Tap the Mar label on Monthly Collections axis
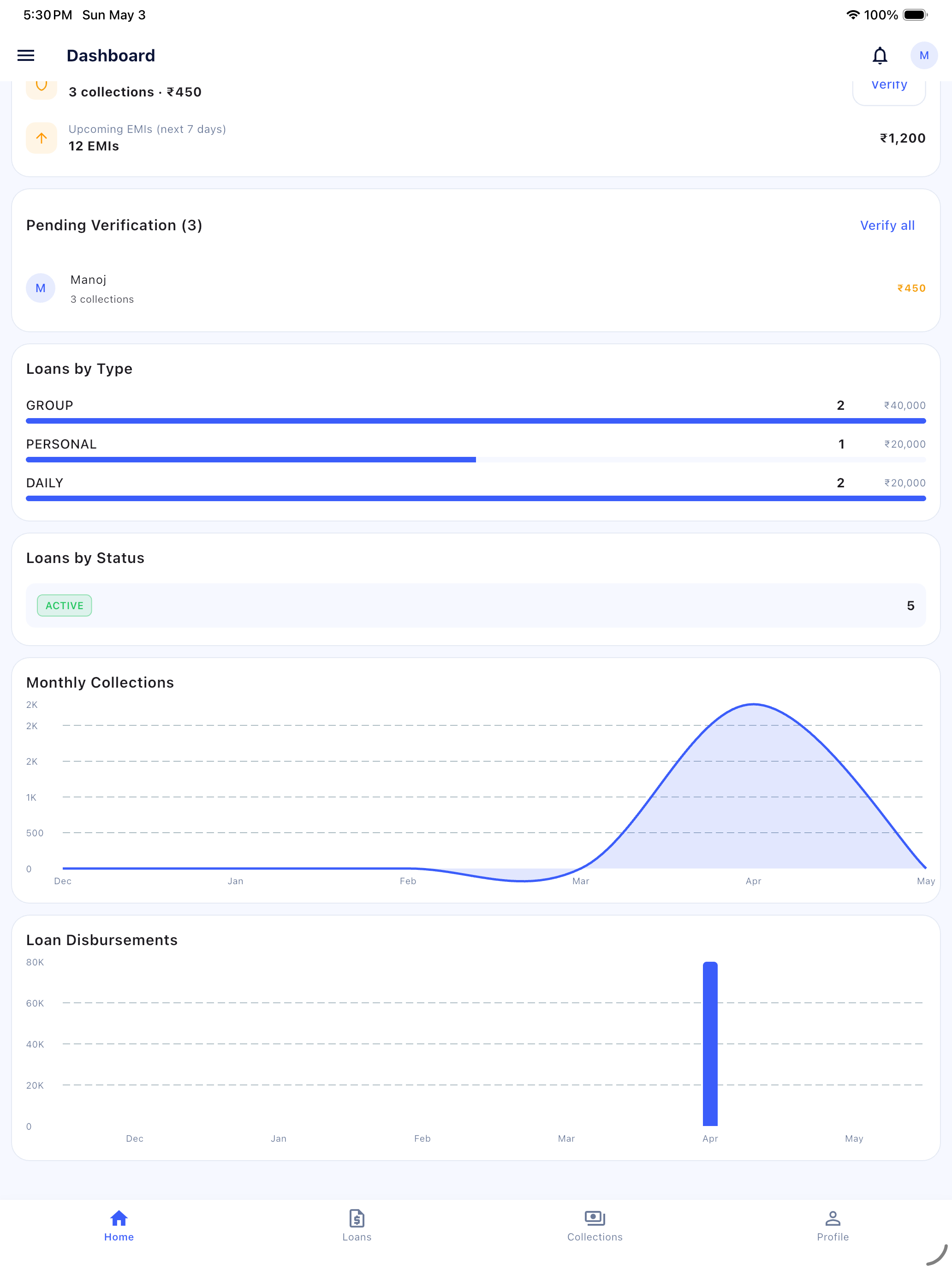 pos(580,881)
